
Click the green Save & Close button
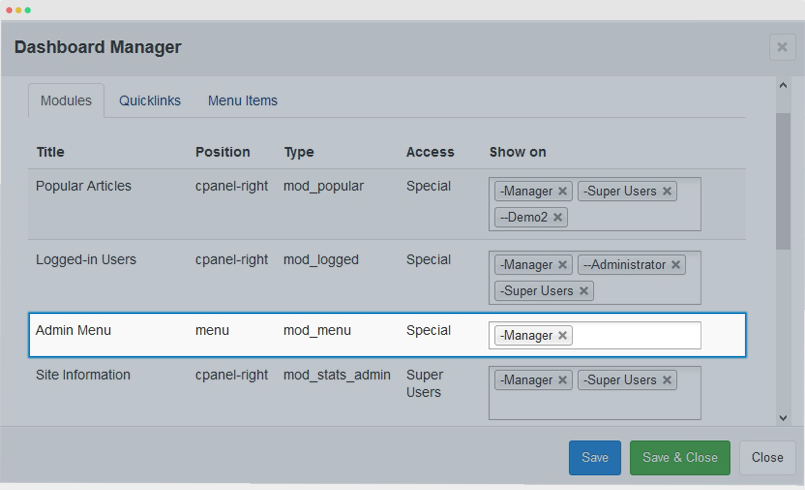click(x=680, y=458)
